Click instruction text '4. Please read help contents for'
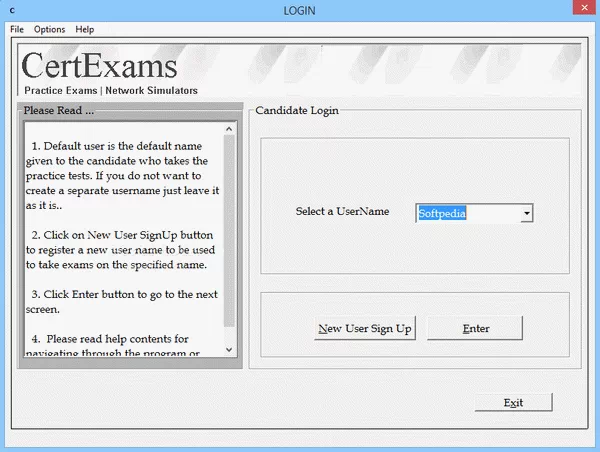 (110, 339)
